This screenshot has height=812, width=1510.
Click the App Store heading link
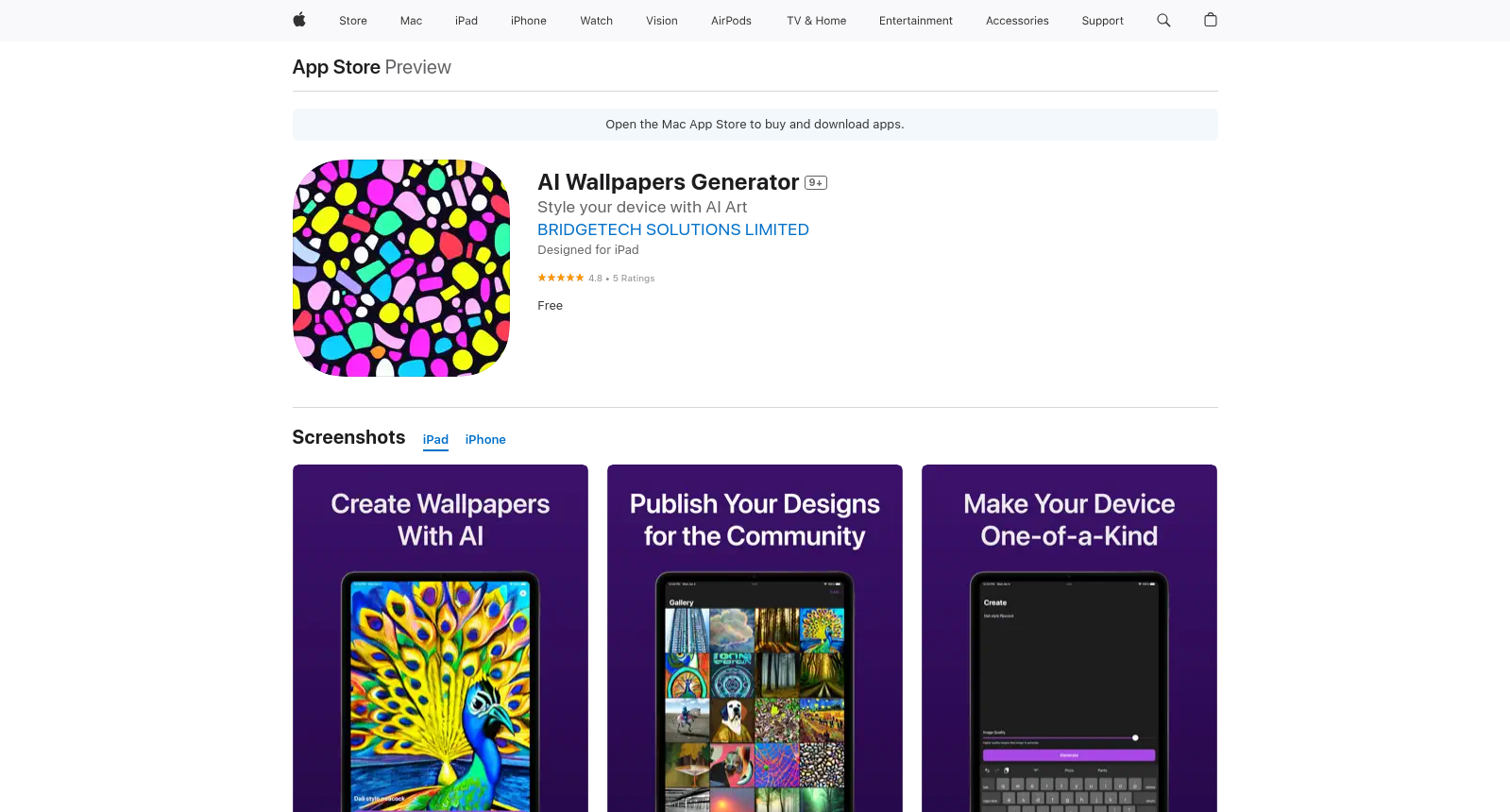(x=336, y=67)
